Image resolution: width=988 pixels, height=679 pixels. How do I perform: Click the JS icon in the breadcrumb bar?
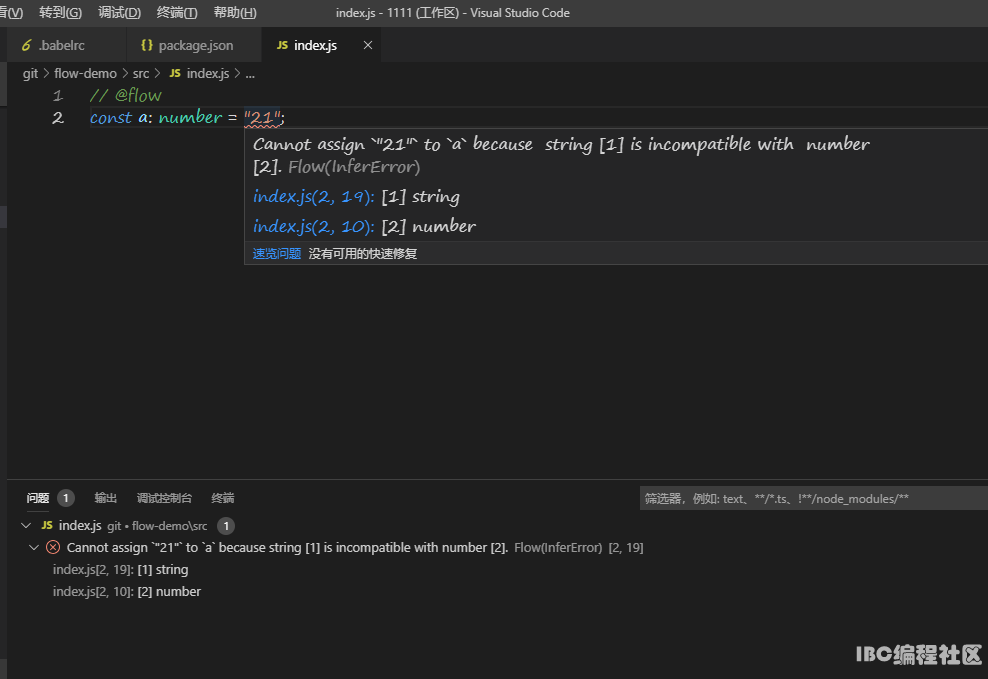pyautogui.click(x=175, y=74)
